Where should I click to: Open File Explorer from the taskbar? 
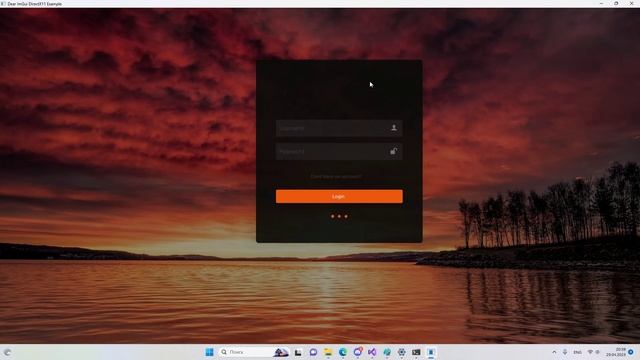click(x=328, y=352)
